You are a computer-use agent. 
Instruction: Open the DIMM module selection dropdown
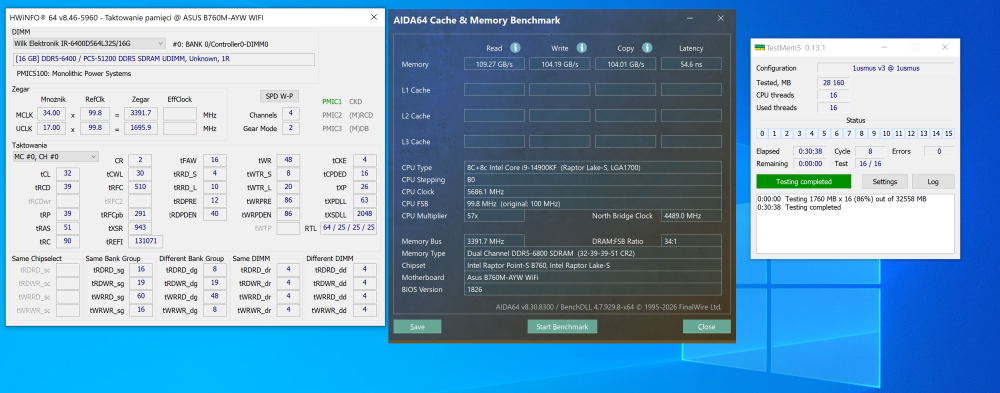(x=89, y=44)
